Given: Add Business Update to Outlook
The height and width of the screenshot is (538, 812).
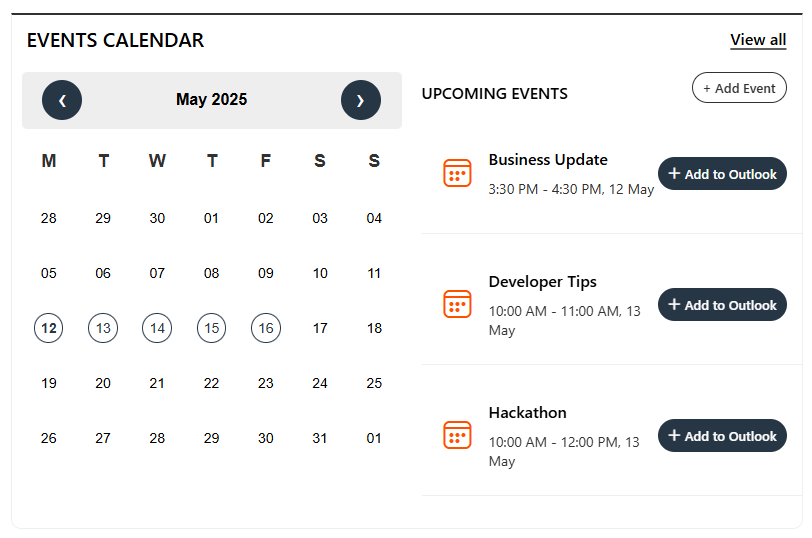Looking at the screenshot, I should point(722,174).
